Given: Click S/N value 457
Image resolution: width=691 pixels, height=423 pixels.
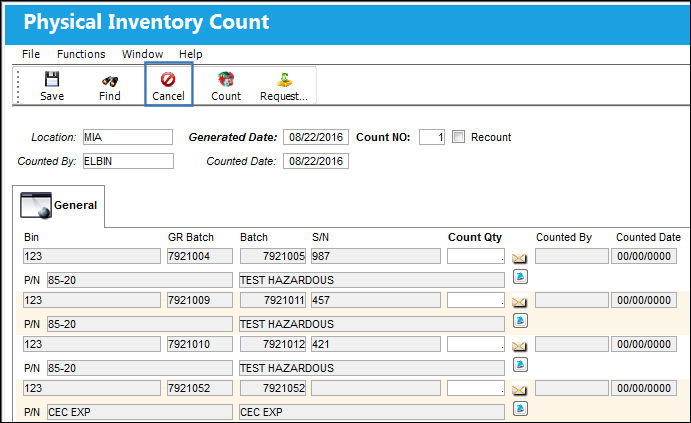Looking at the screenshot, I should click(375, 300).
